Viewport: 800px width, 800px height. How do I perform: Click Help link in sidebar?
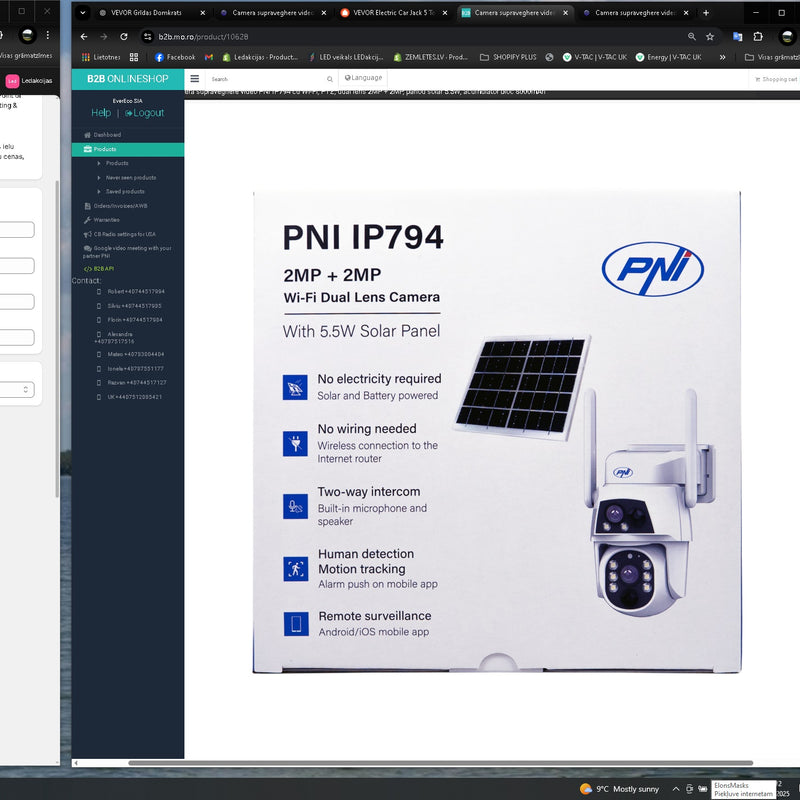click(x=101, y=113)
